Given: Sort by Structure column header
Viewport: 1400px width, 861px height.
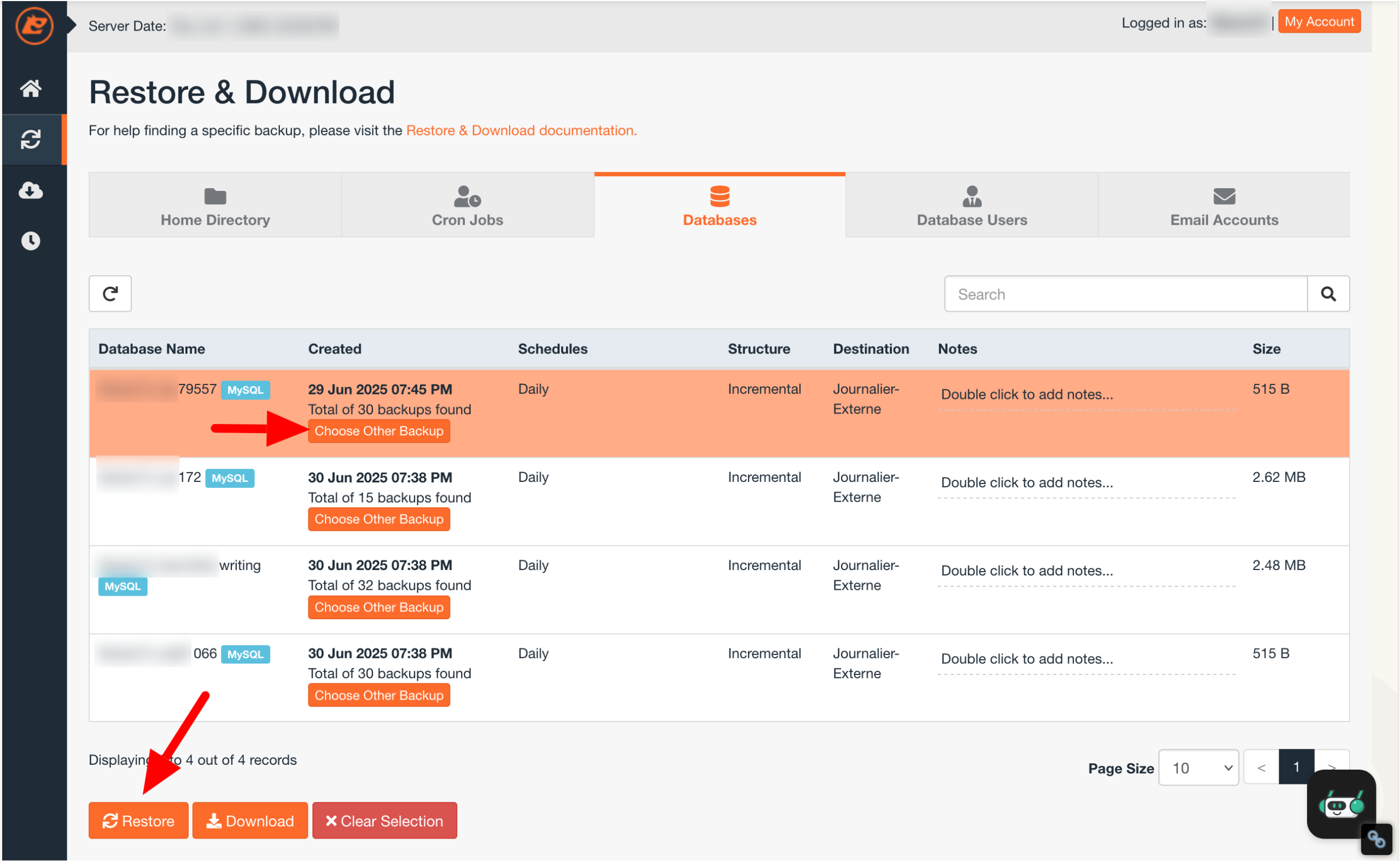Looking at the screenshot, I should 759,349.
